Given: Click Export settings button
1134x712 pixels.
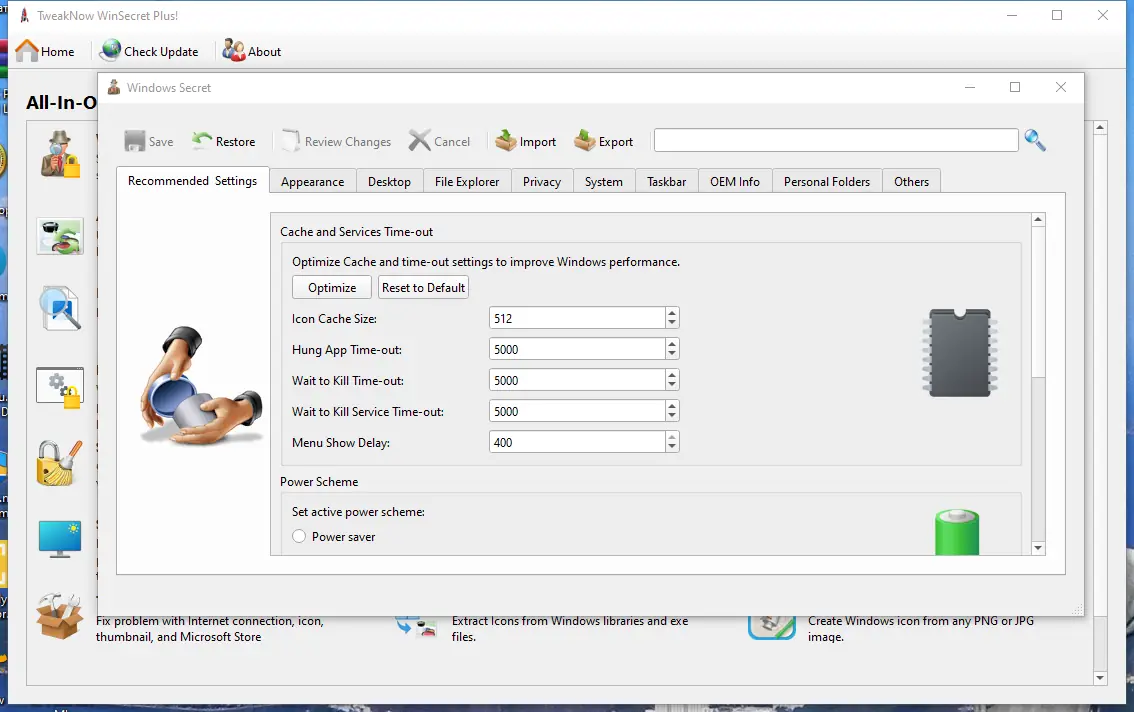Looking at the screenshot, I should (x=603, y=141).
